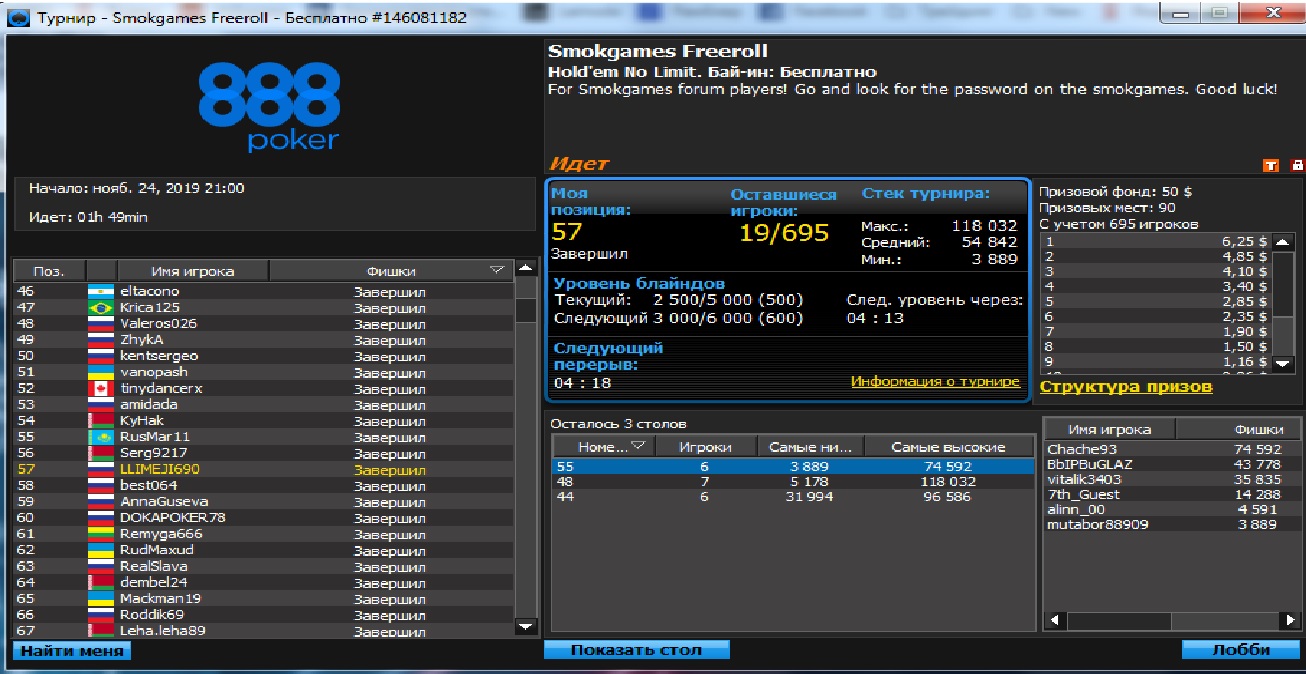Click the flag icon beside dembel24
Image resolution: width=1306 pixels, height=674 pixels.
pos(100,583)
